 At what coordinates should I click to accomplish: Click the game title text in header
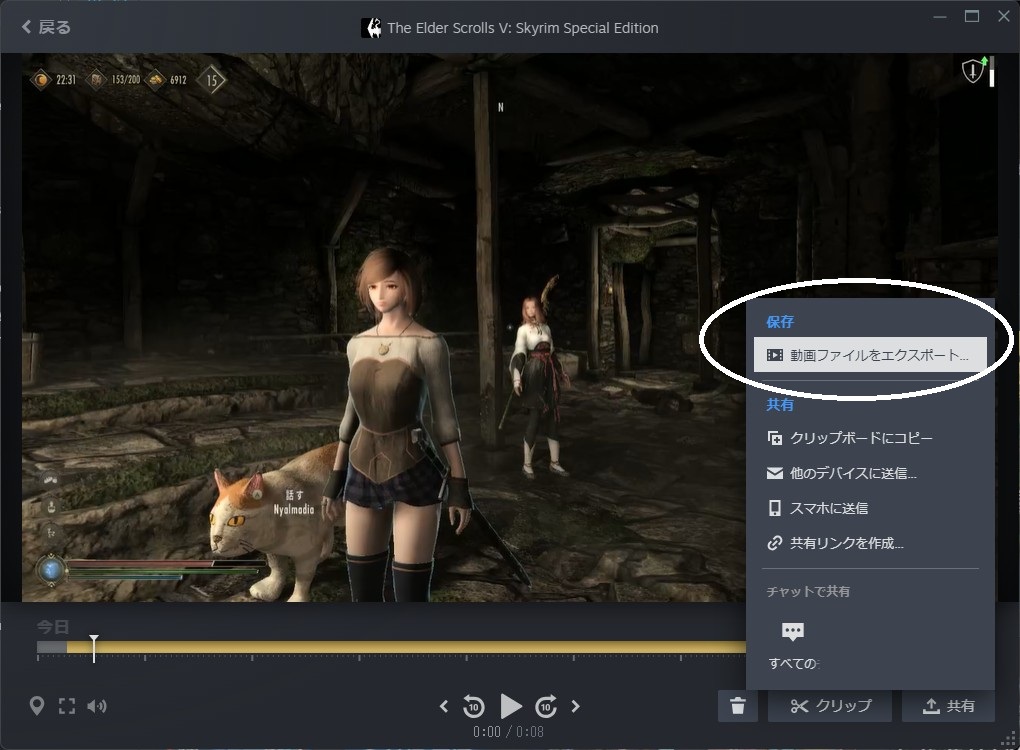click(523, 28)
